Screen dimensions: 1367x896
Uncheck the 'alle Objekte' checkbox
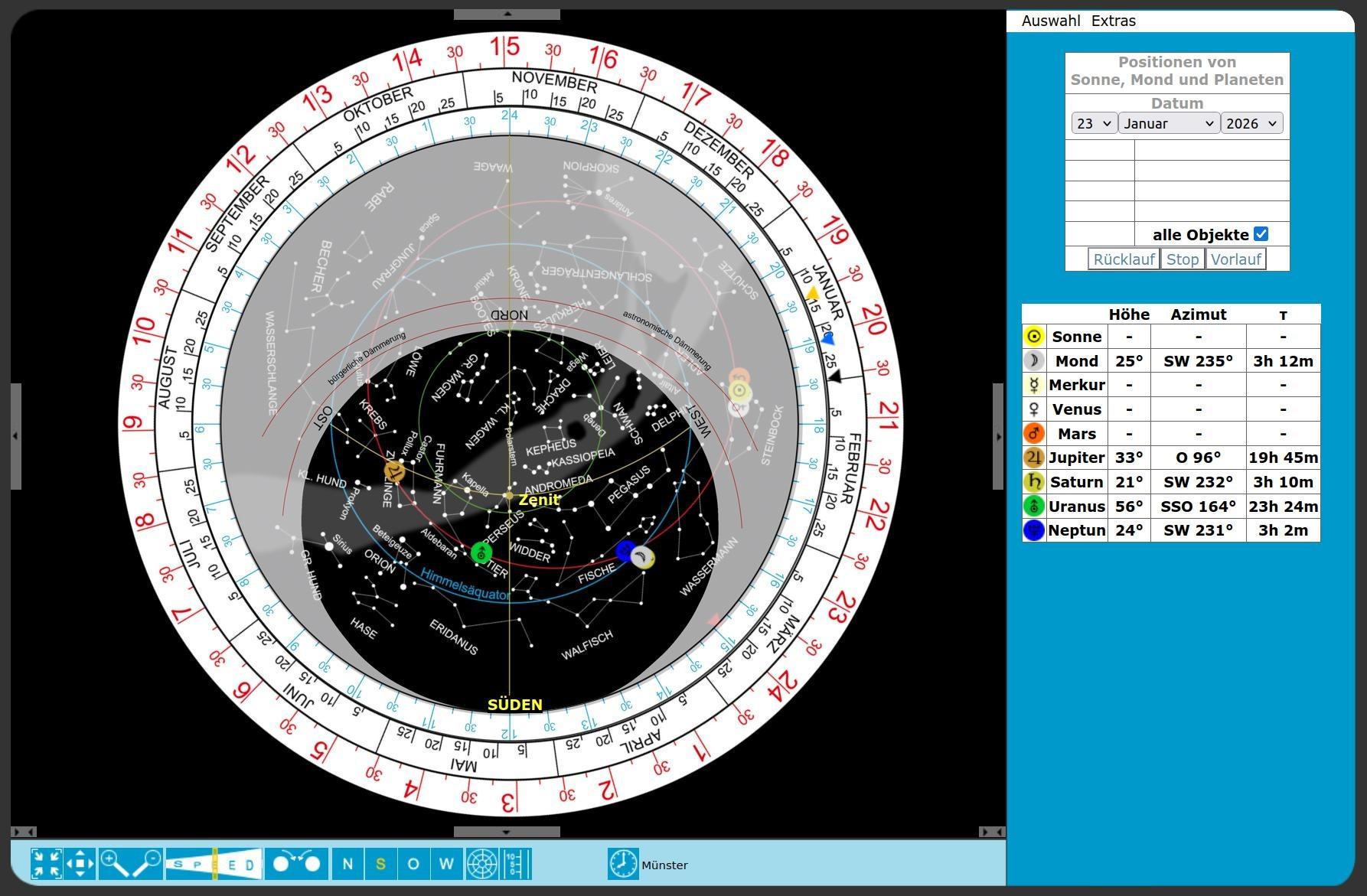point(1261,234)
